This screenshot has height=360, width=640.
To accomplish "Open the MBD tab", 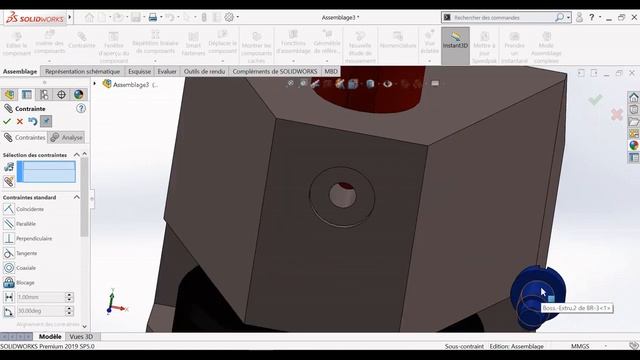I will coord(331,71).
